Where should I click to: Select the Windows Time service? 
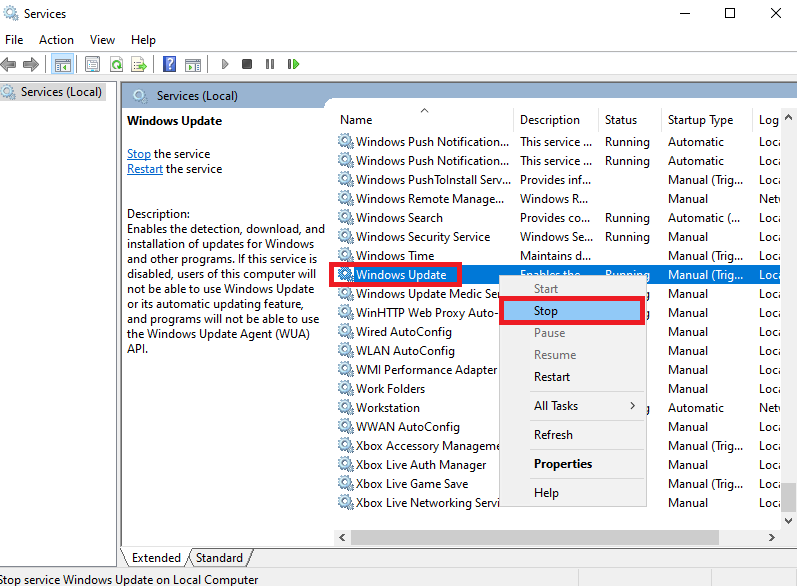(395, 256)
